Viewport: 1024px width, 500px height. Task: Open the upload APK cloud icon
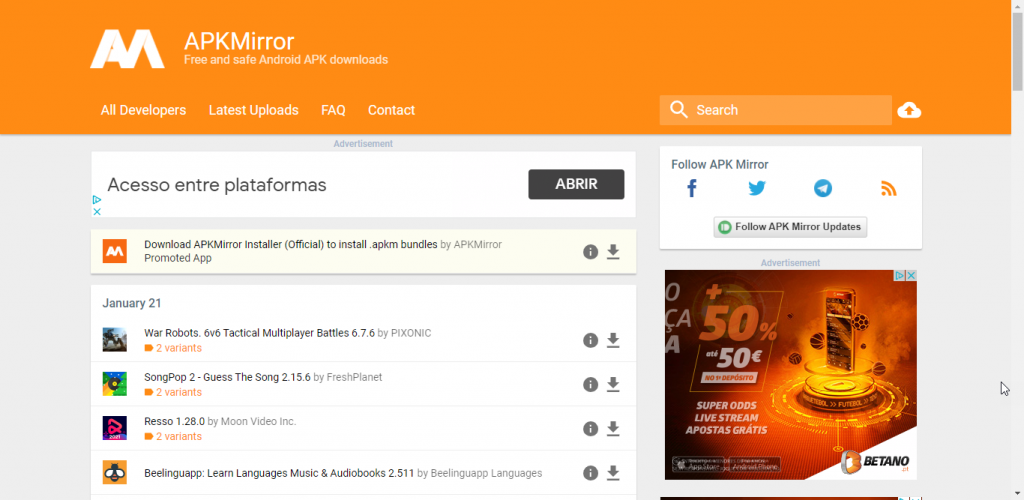tap(909, 110)
